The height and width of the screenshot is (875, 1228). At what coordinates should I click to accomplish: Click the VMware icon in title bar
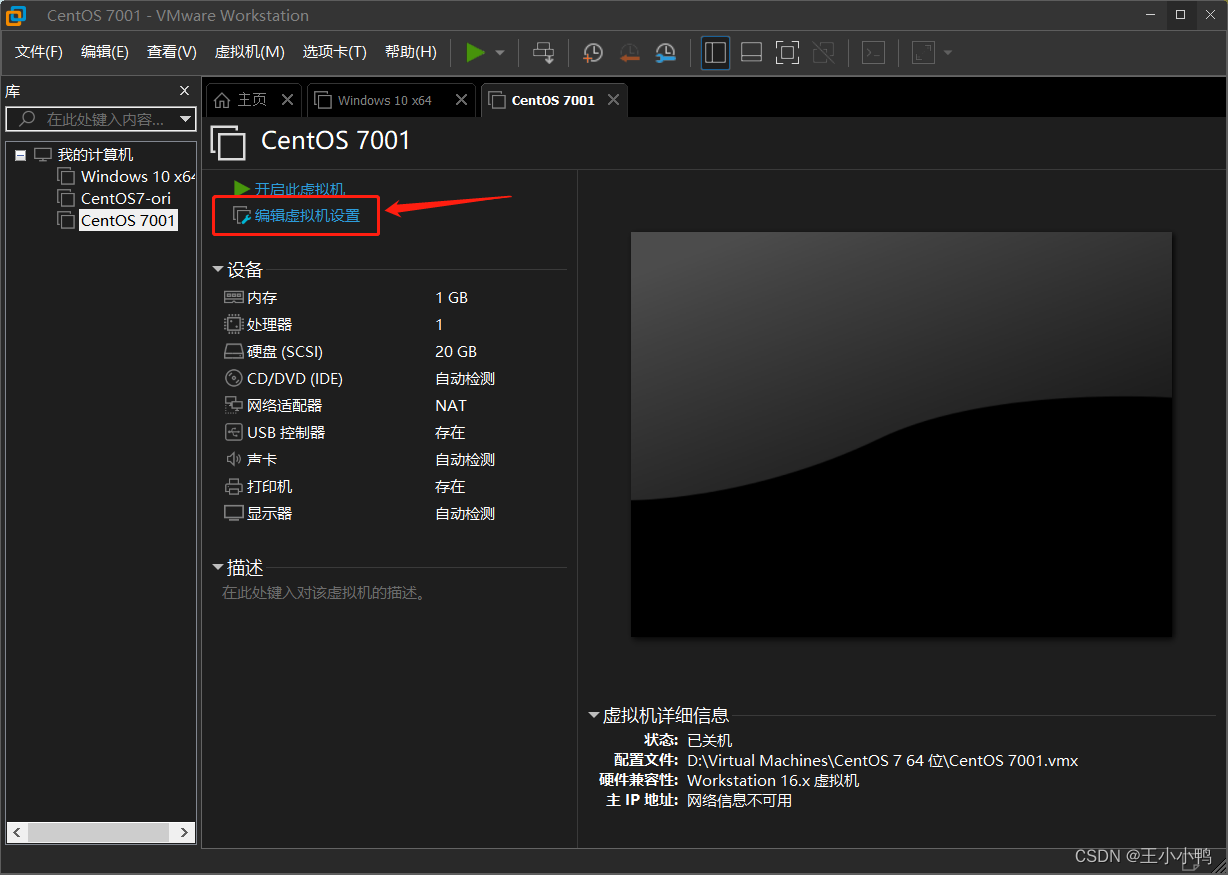[x=16, y=15]
